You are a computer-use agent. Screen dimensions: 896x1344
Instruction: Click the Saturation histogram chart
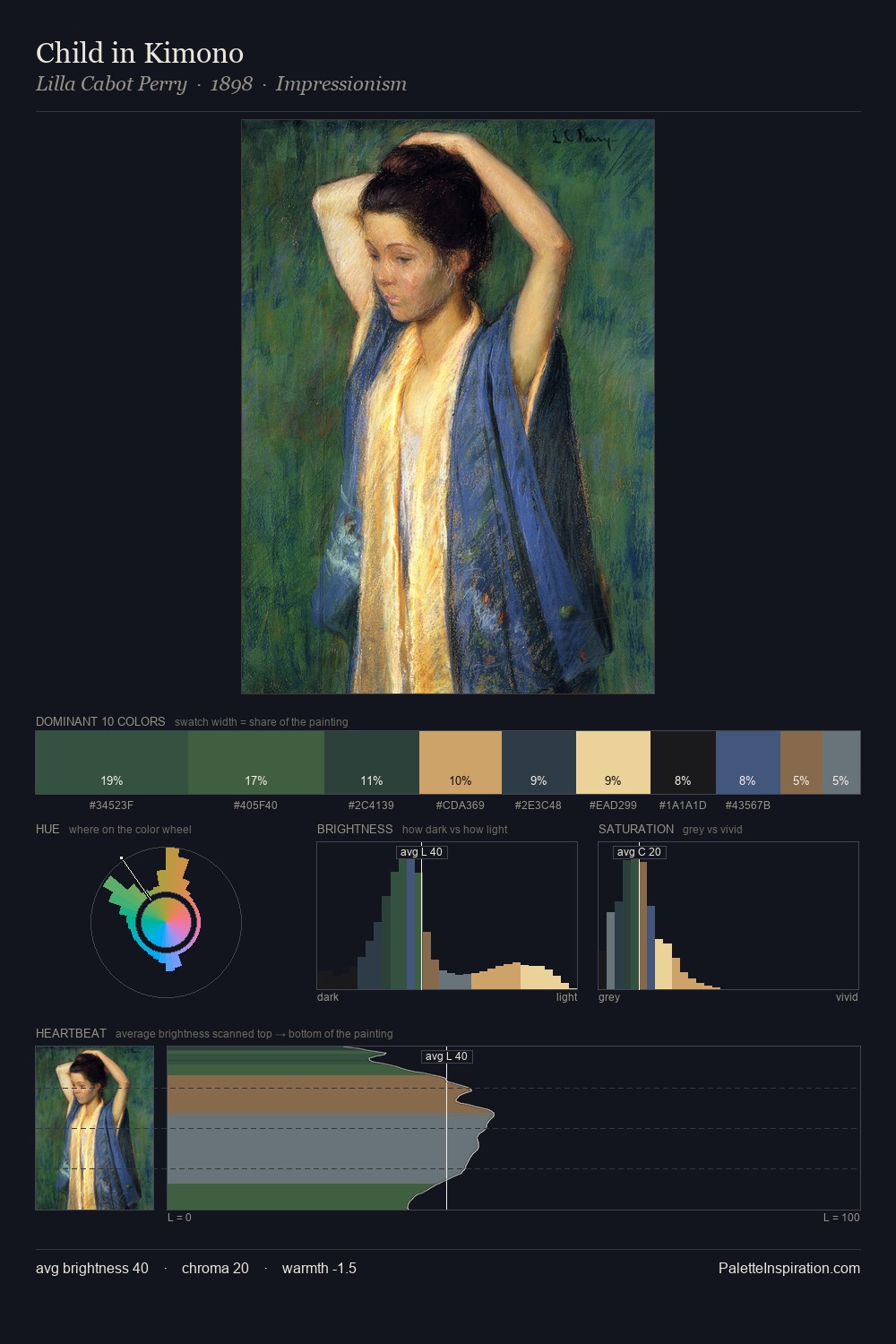(x=728, y=916)
